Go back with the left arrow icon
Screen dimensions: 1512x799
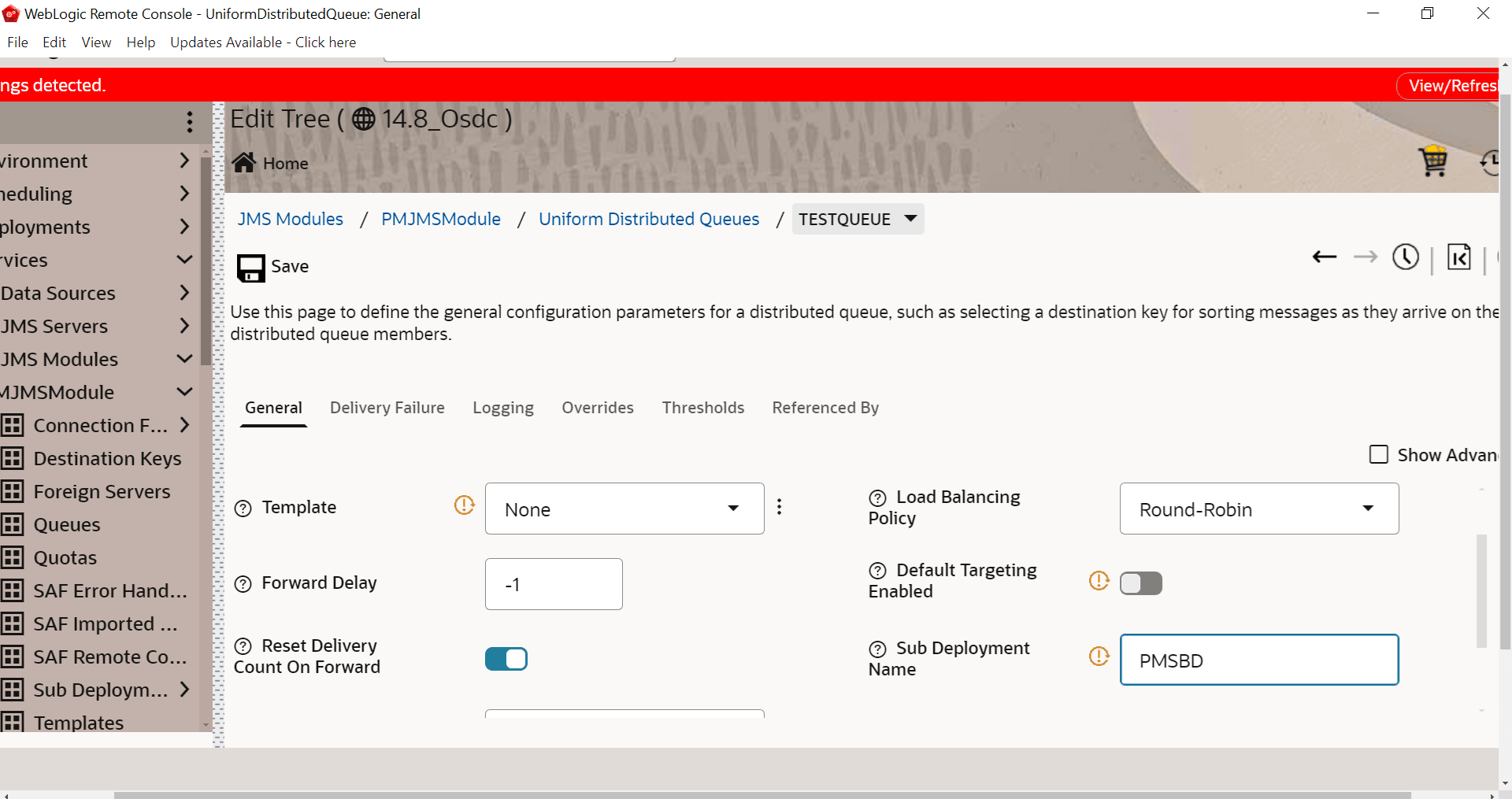point(1325,257)
